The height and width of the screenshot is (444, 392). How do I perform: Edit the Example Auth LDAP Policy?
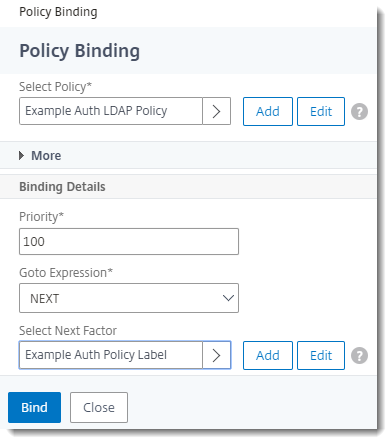321,111
